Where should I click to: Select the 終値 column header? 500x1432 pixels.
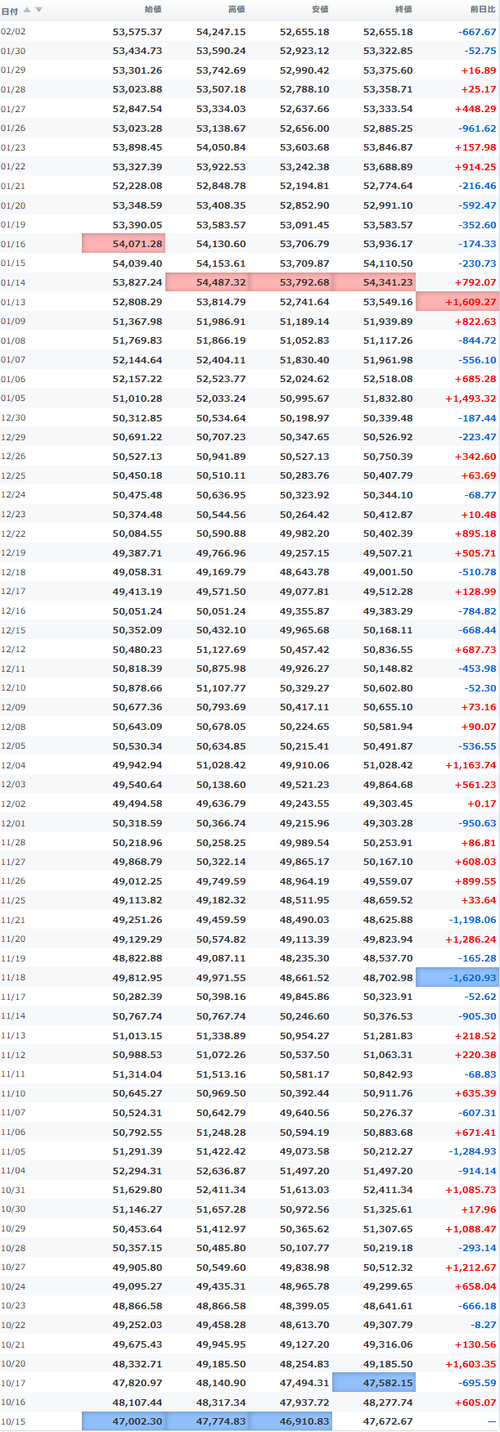click(402, 10)
